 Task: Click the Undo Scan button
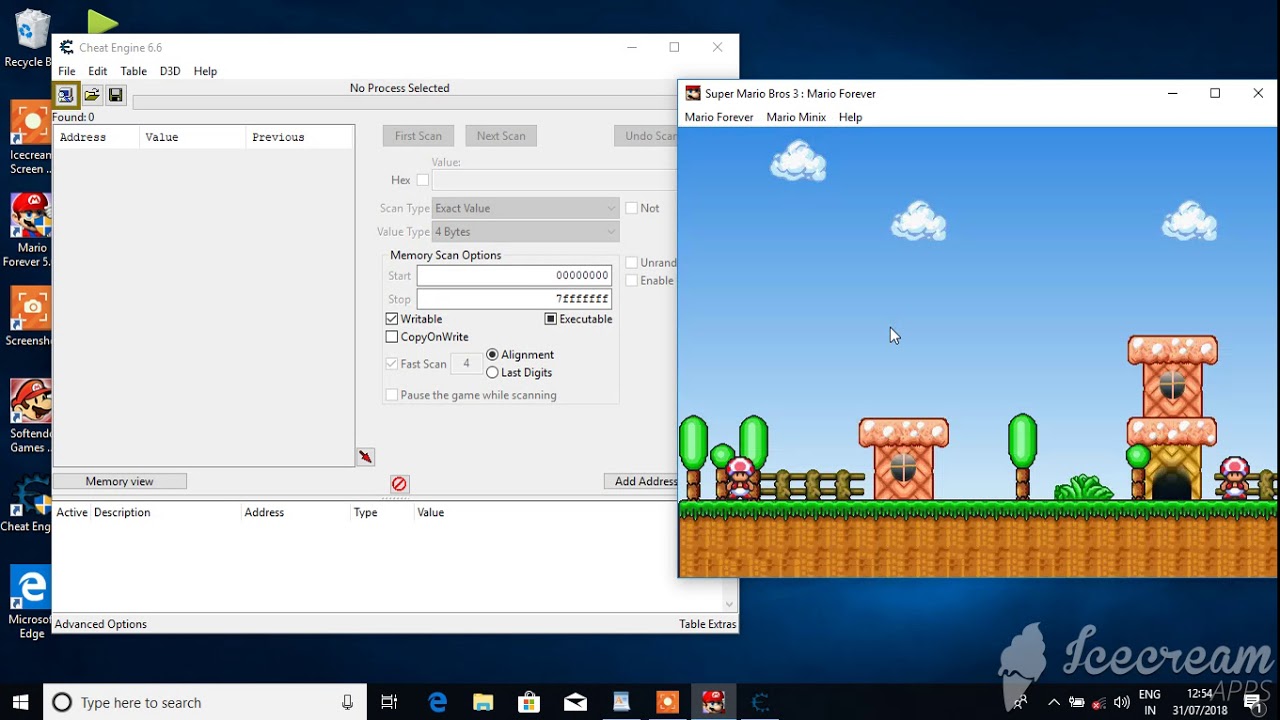[x=646, y=136]
